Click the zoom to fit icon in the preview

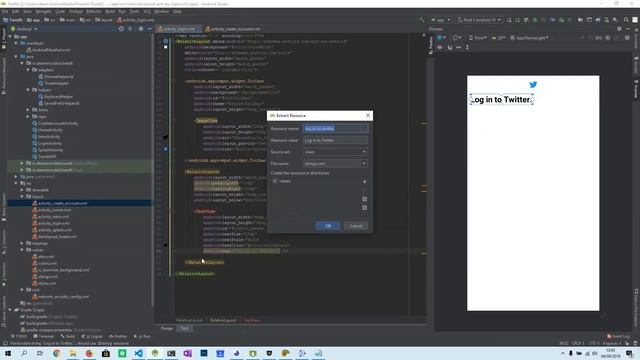pyautogui.click(x=617, y=38)
